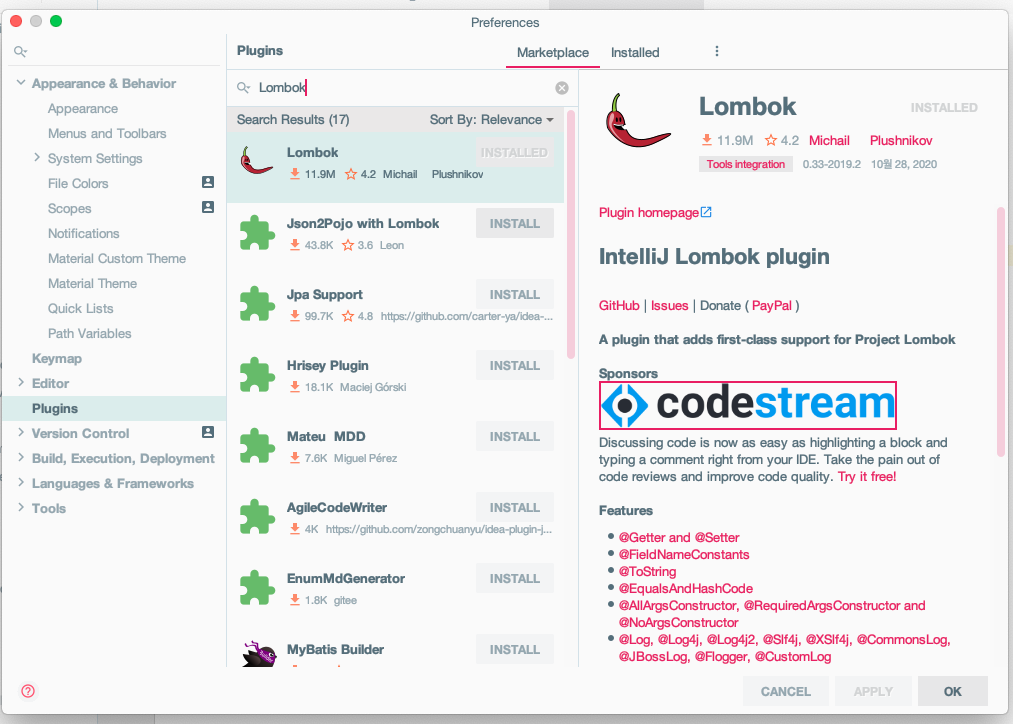Open Notifications settings page
This screenshot has height=724, width=1013.
(83, 233)
